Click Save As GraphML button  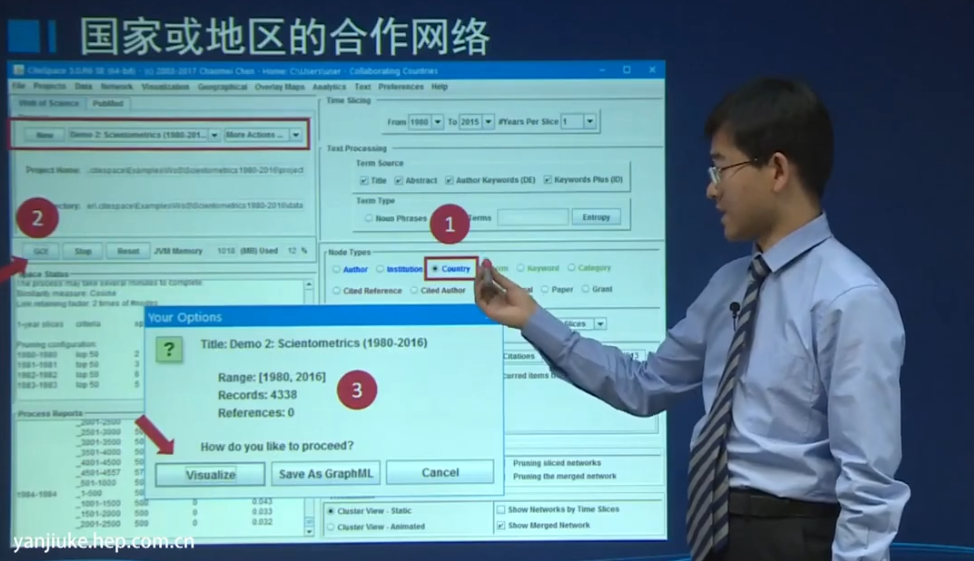tap(325, 474)
